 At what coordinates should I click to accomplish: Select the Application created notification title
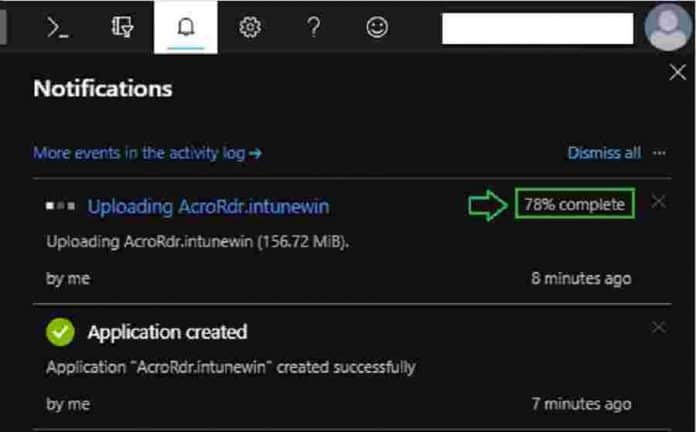point(167,332)
